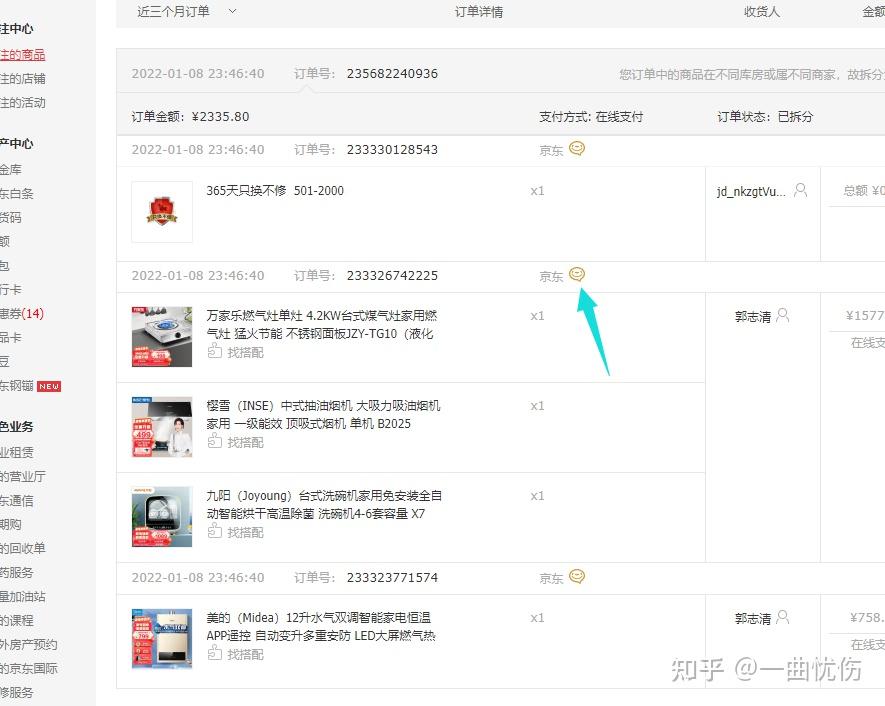Click 订单详情 column header
Screen dimensions: 885x706
(479, 12)
